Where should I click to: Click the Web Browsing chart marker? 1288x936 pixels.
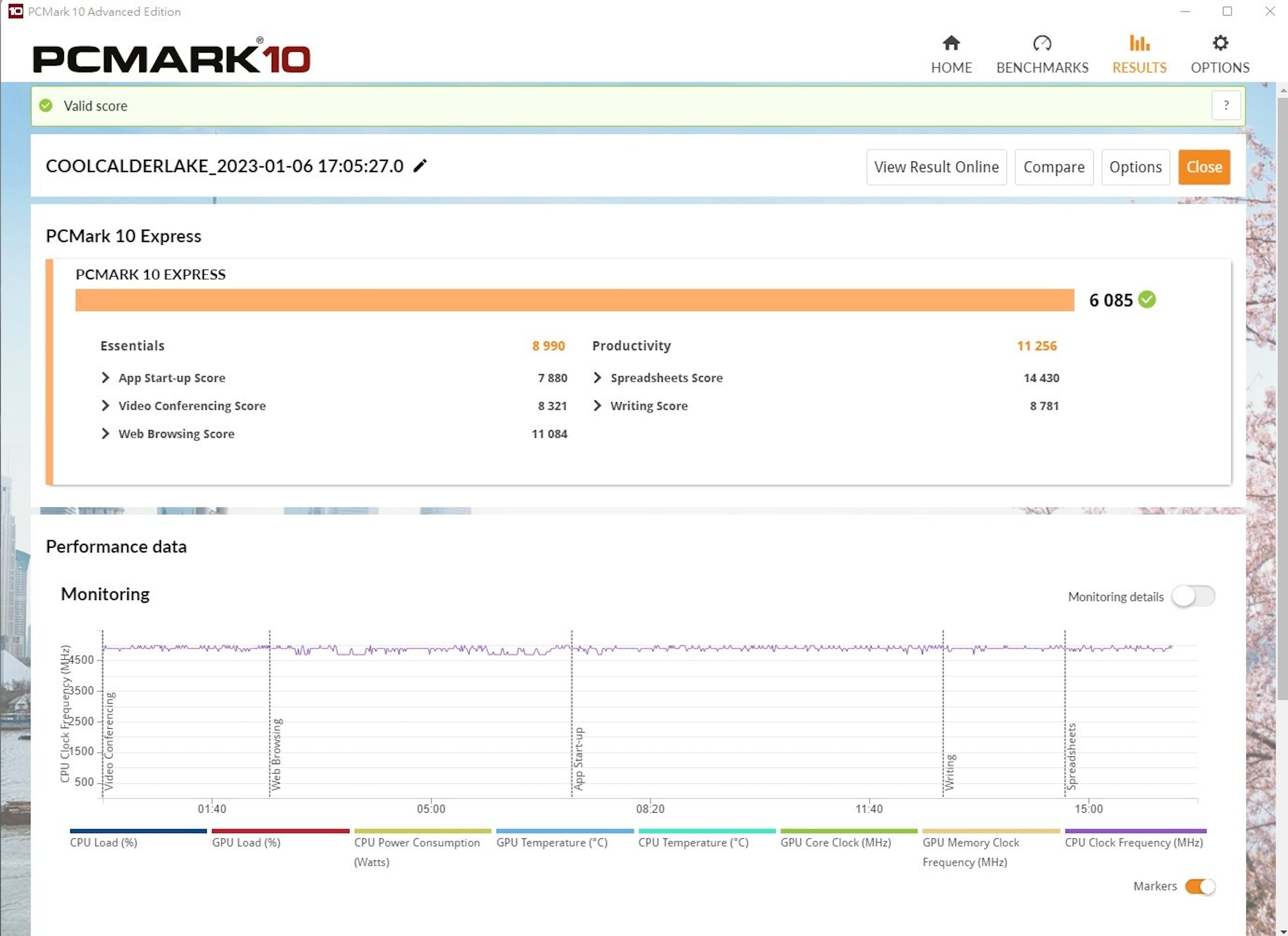[277, 754]
